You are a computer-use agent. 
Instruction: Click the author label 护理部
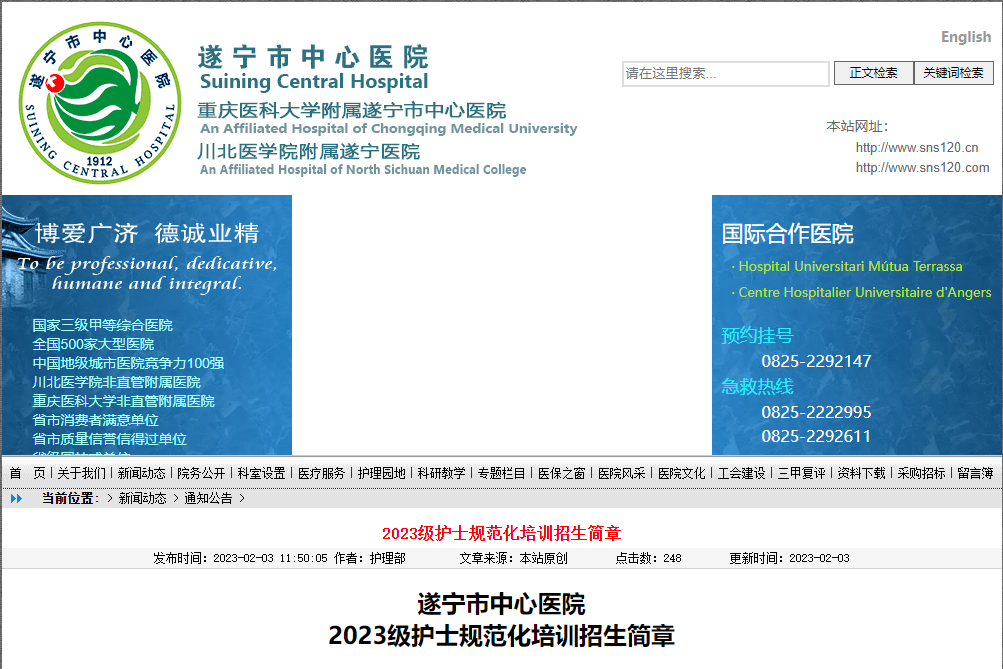click(x=388, y=558)
